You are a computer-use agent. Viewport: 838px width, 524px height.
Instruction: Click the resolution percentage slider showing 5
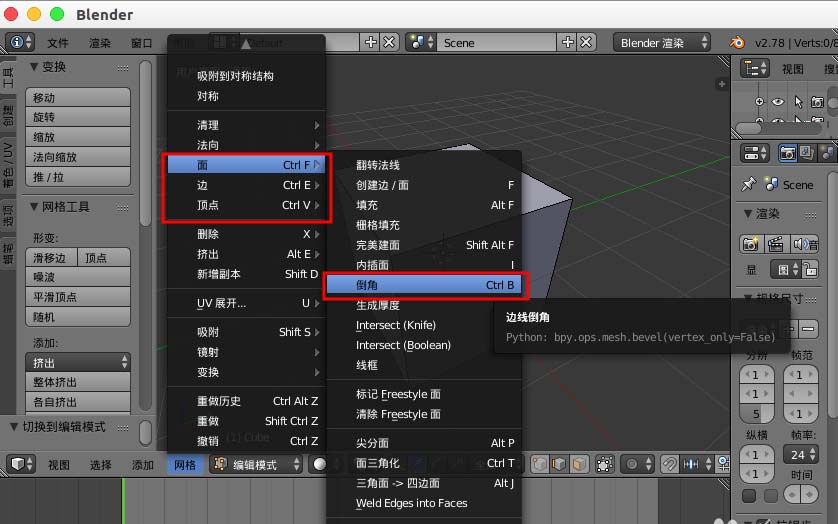tap(756, 413)
